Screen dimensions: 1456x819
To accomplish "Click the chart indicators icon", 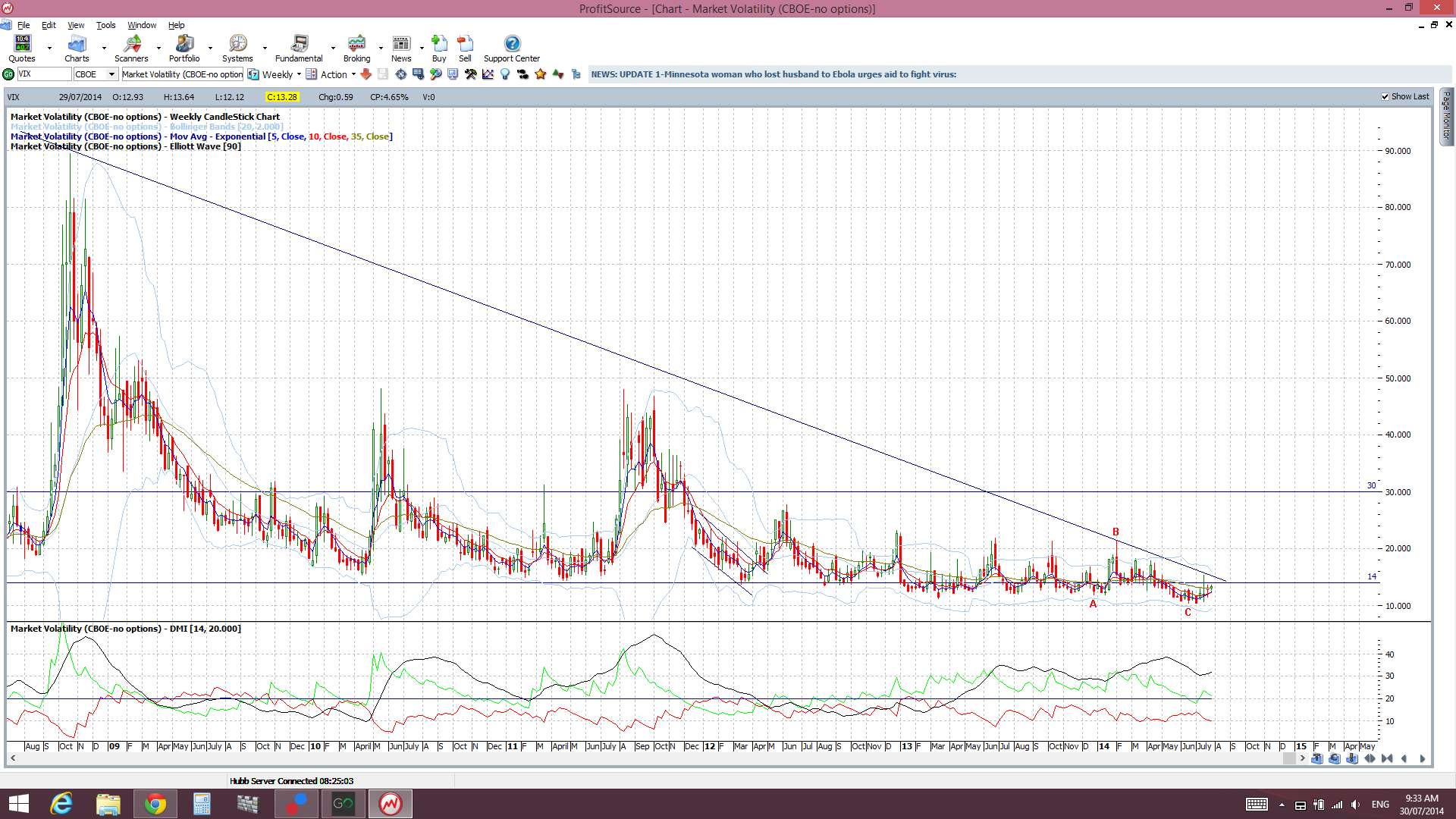I will click(x=488, y=74).
